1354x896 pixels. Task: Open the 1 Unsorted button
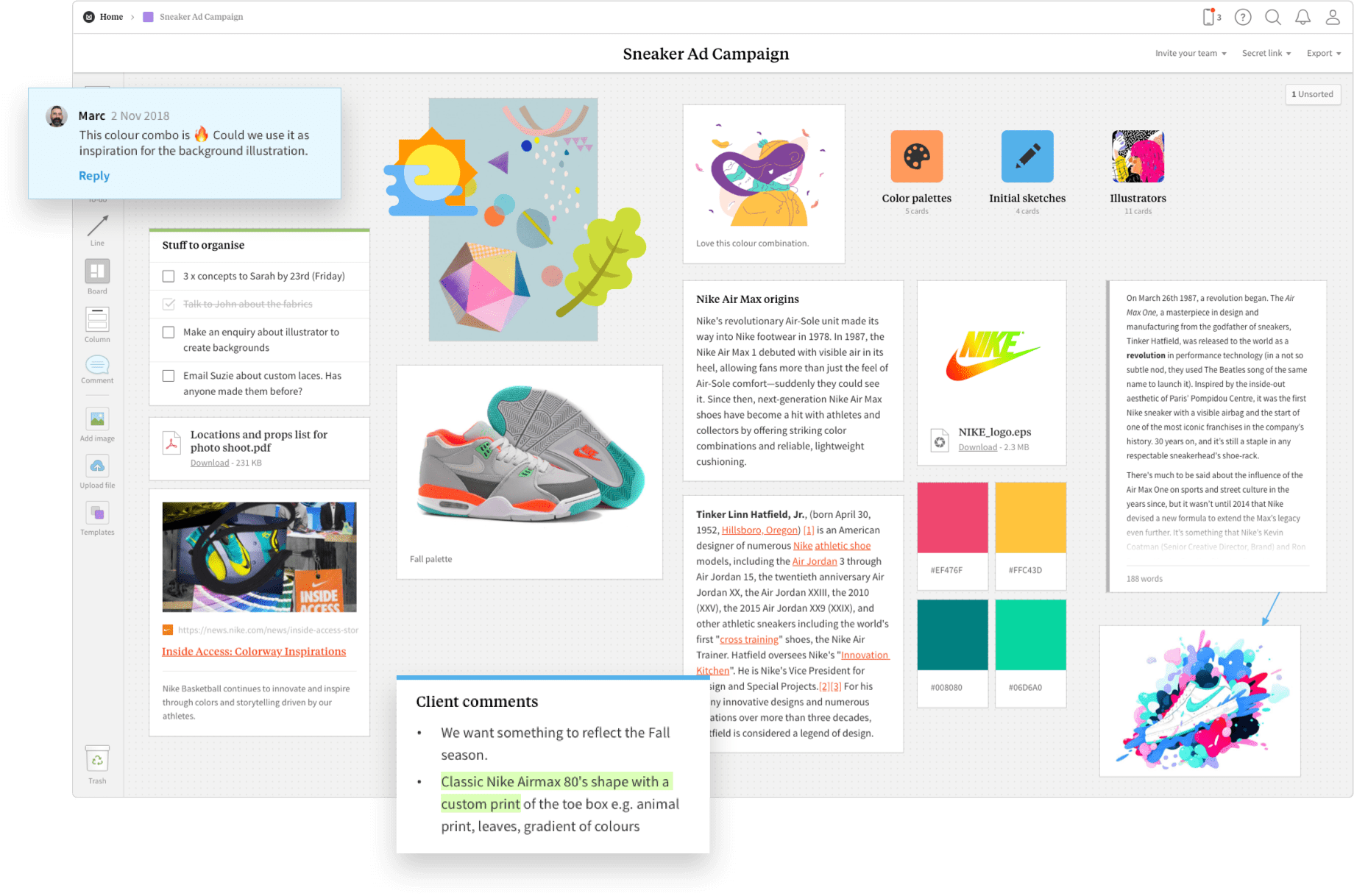pyautogui.click(x=1313, y=94)
